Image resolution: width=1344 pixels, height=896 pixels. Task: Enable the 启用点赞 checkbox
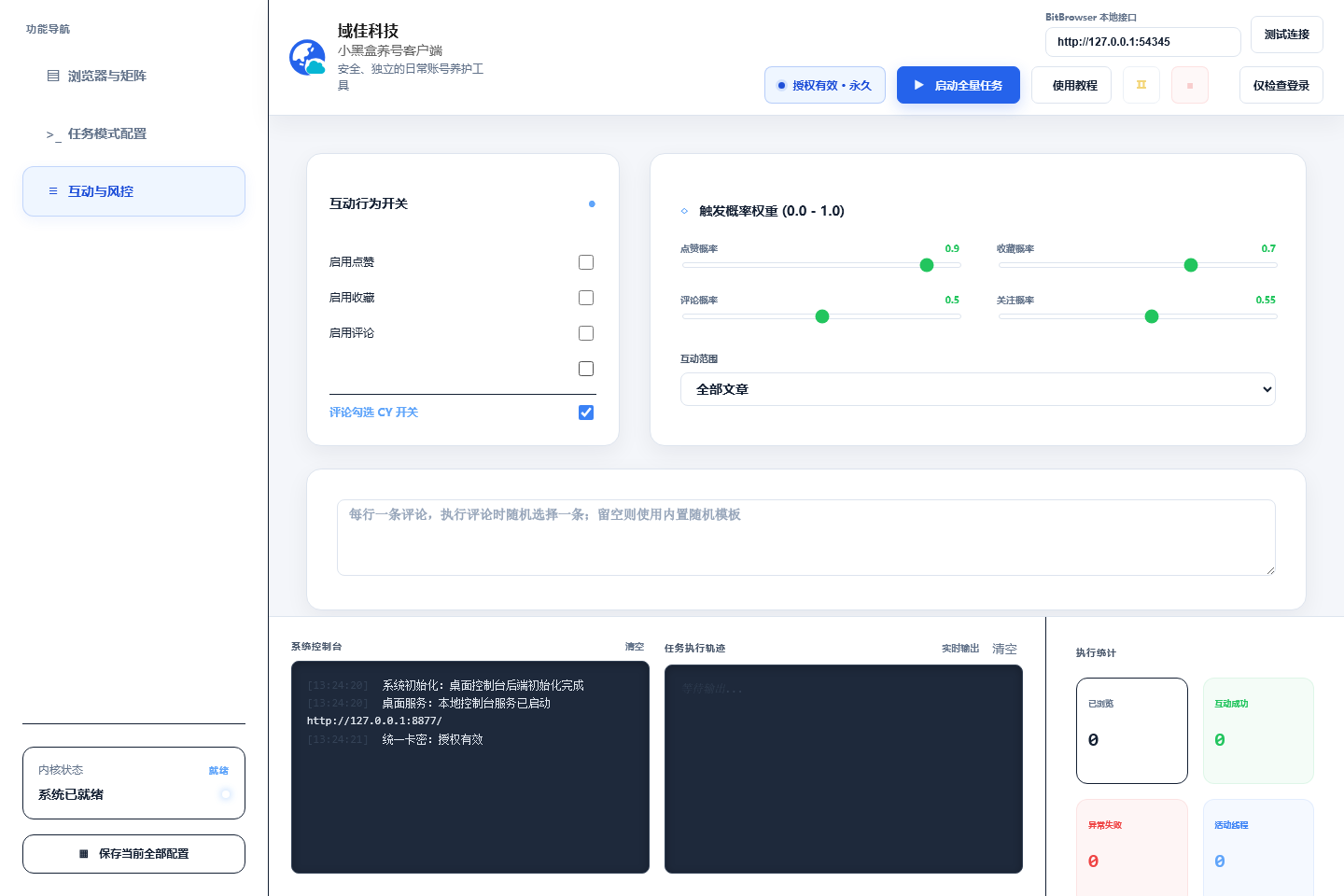coord(586,262)
